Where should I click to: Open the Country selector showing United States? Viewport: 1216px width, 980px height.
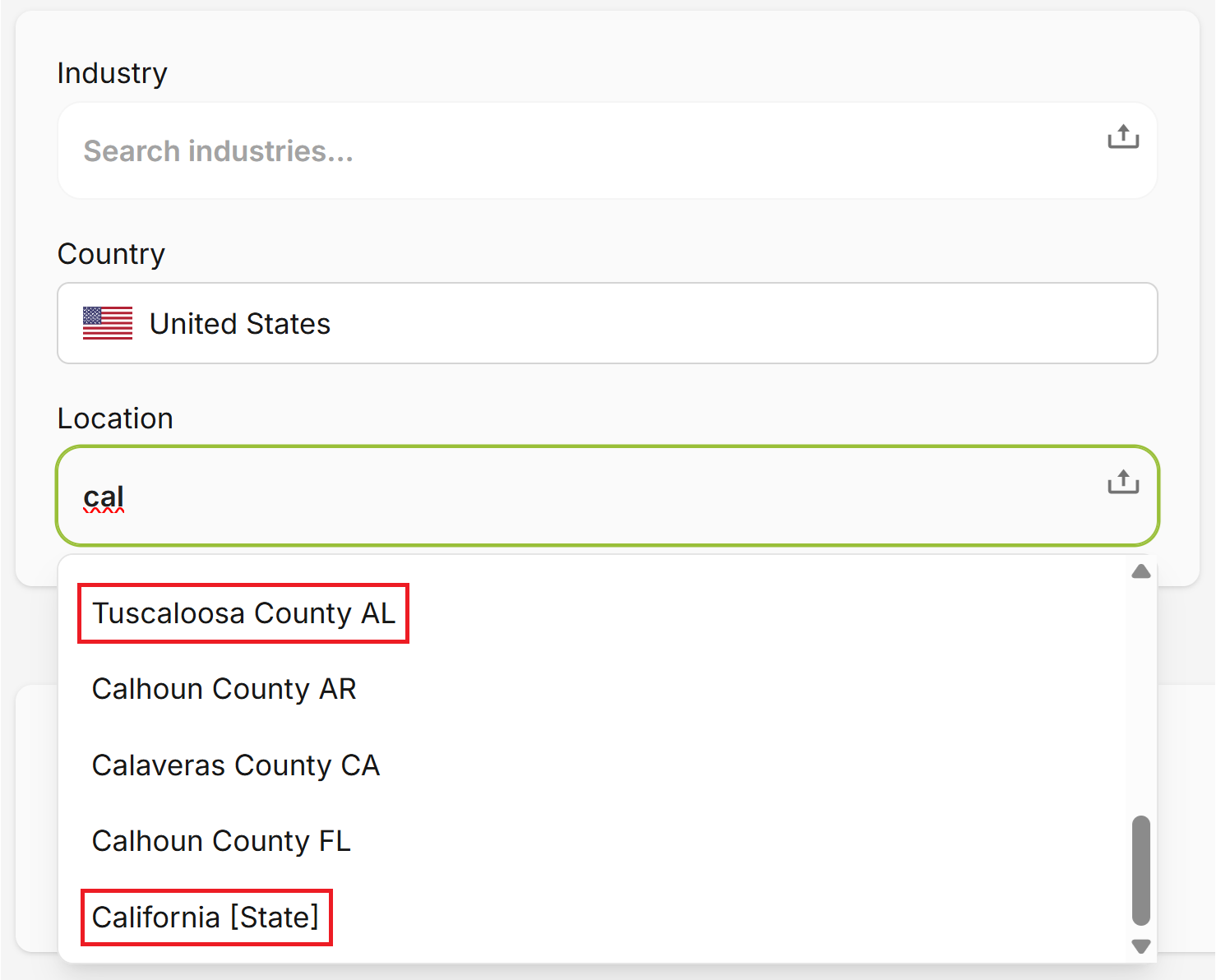(607, 323)
